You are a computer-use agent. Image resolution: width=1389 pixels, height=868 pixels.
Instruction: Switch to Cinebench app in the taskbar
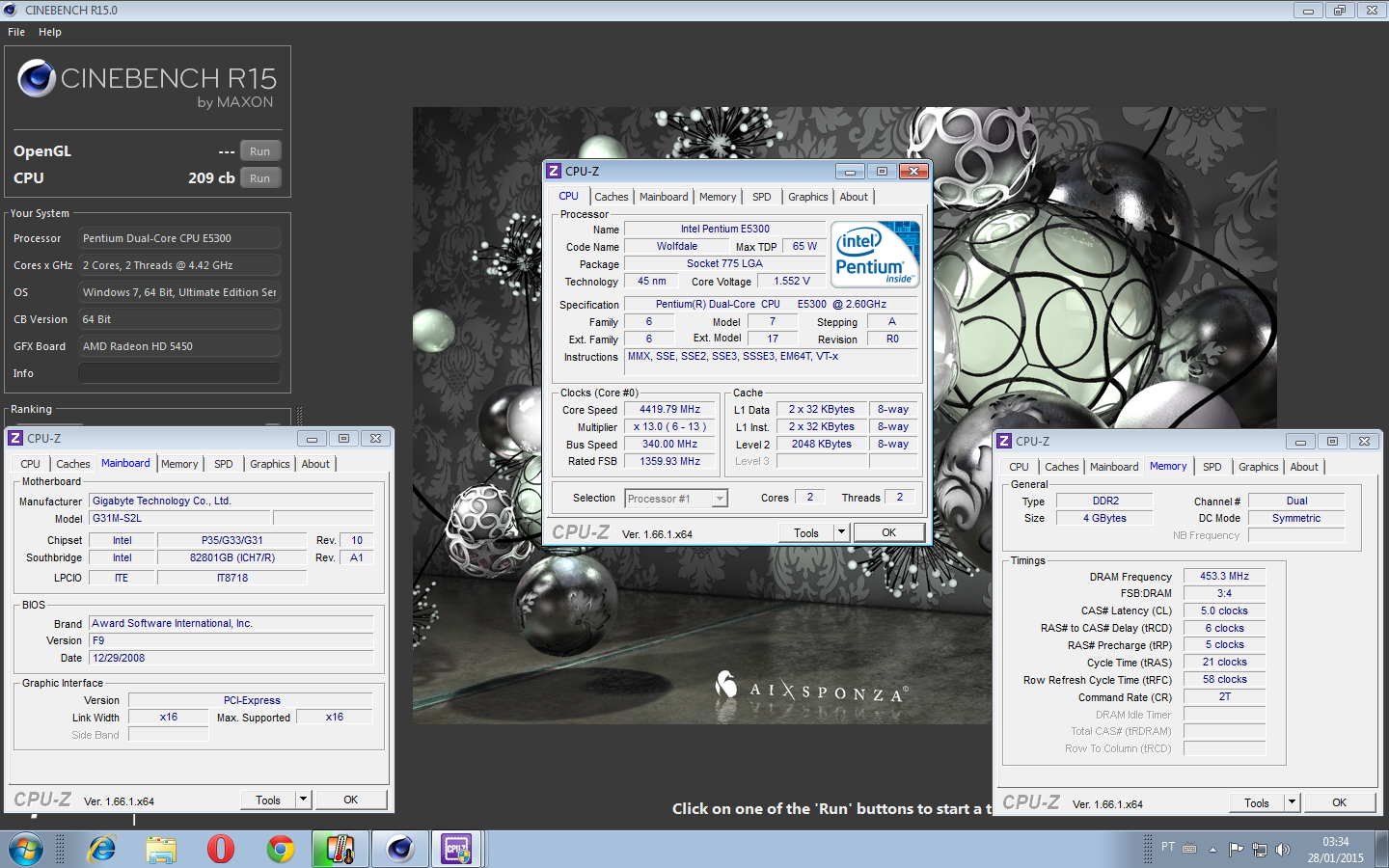[399, 849]
